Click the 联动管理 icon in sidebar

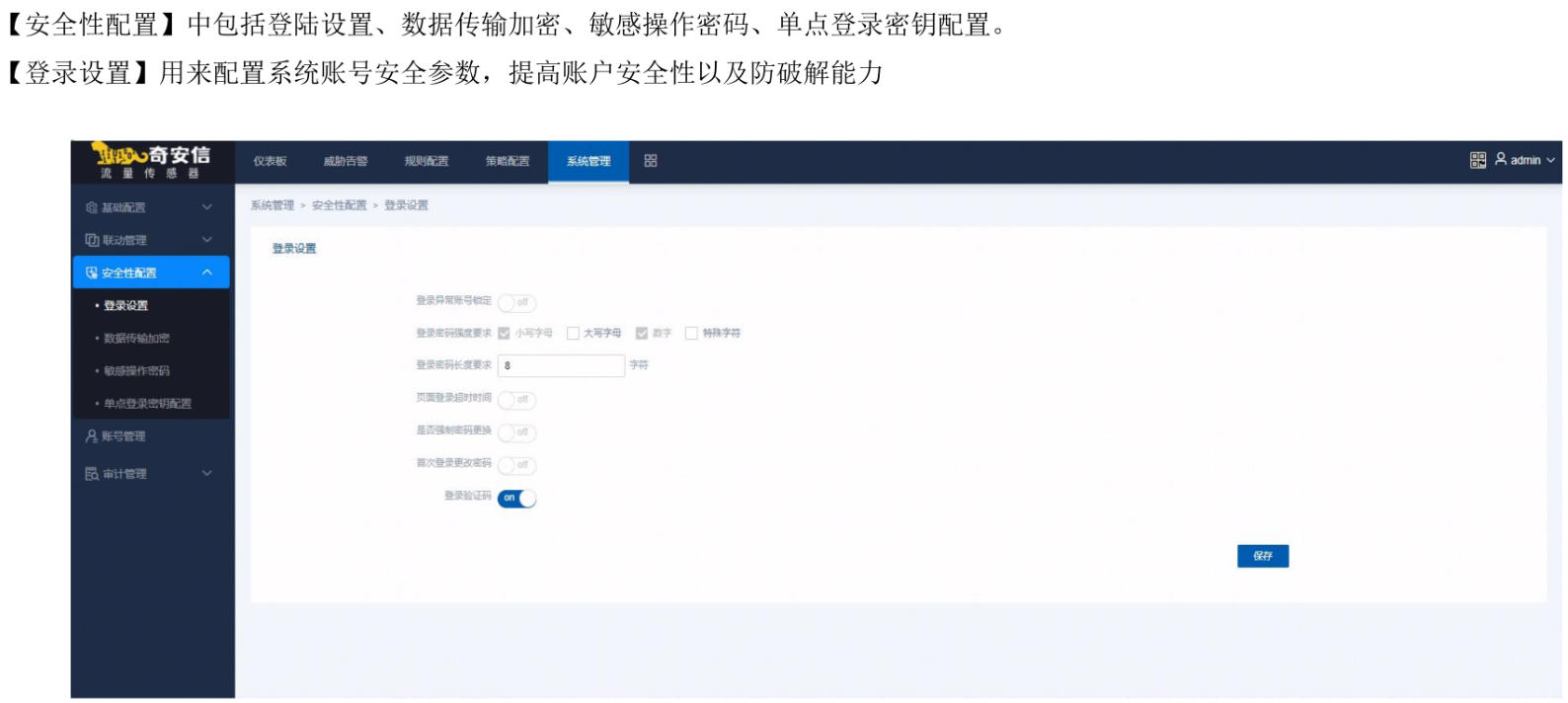(x=92, y=240)
